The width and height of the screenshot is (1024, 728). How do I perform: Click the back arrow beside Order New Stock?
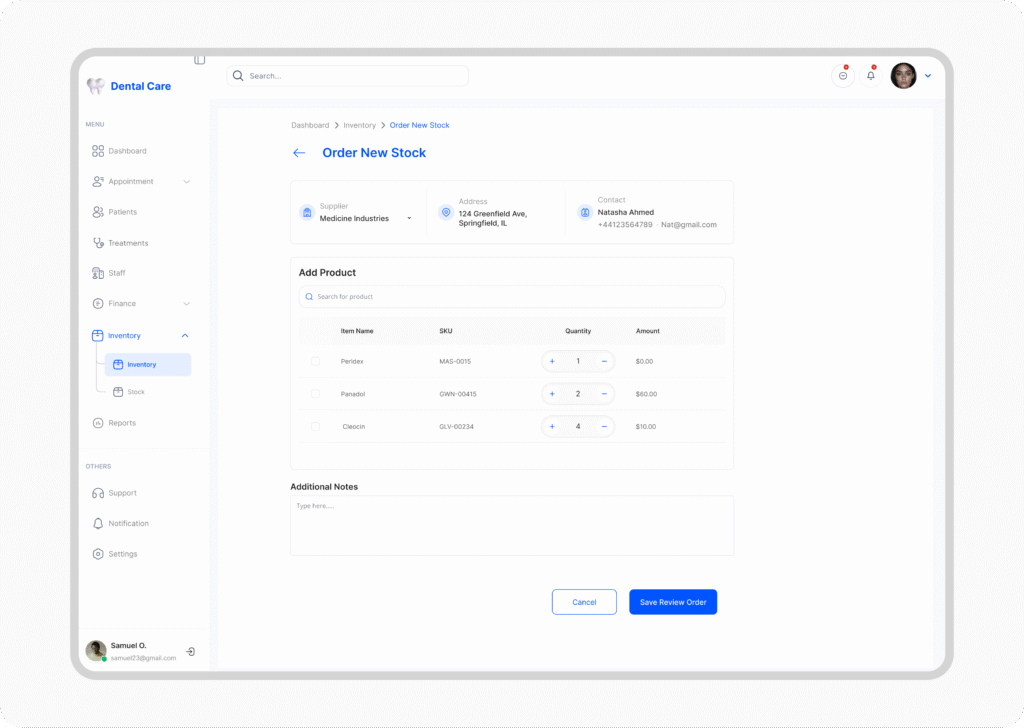(x=299, y=153)
